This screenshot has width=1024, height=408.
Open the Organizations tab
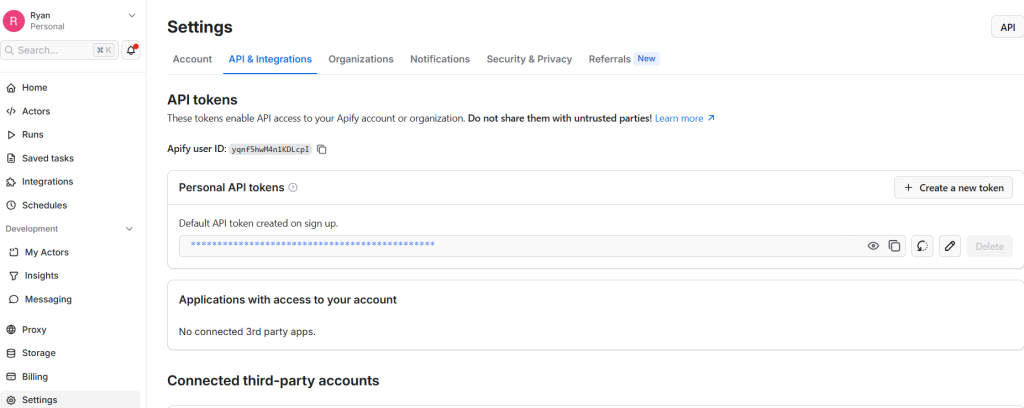tap(361, 59)
